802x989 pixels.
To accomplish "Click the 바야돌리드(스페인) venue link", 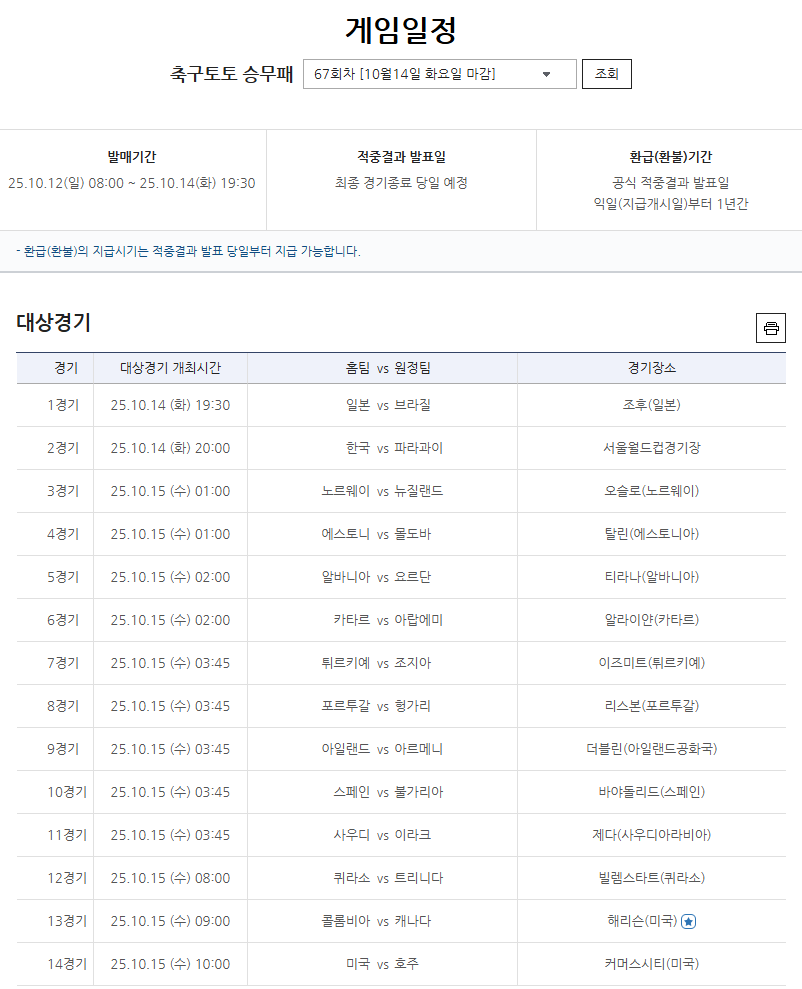I will coord(650,792).
